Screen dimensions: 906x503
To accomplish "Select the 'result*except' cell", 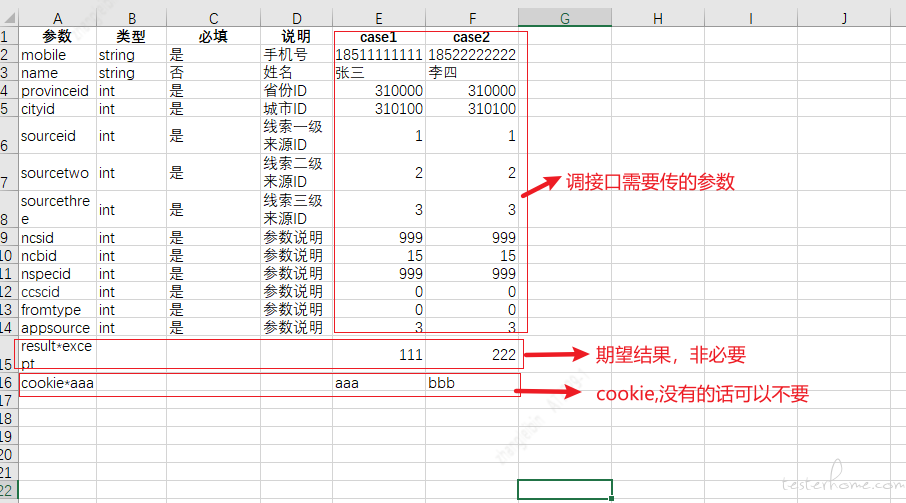I will [57, 355].
